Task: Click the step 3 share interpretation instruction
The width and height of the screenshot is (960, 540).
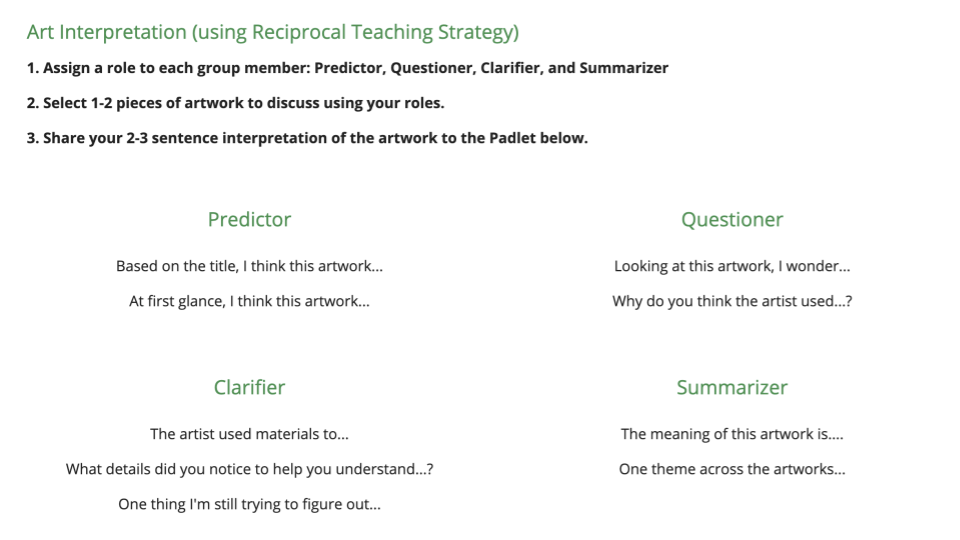Action: click(307, 138)
